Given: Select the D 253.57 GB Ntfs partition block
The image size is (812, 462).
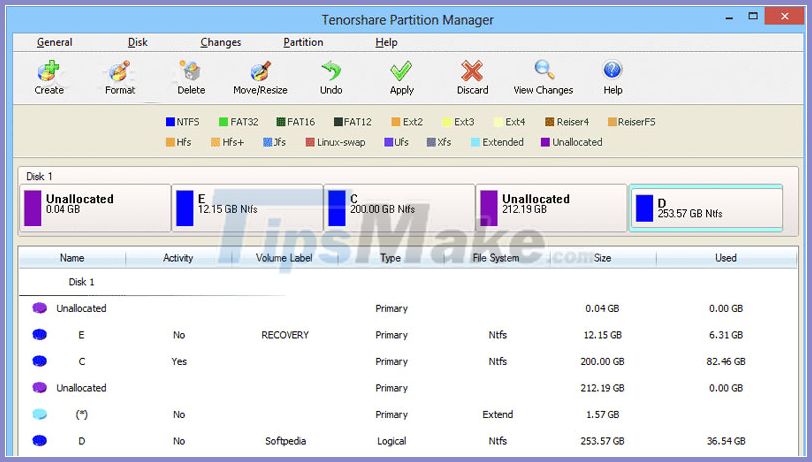Looking at the screenshot, I should click(706, 208).
